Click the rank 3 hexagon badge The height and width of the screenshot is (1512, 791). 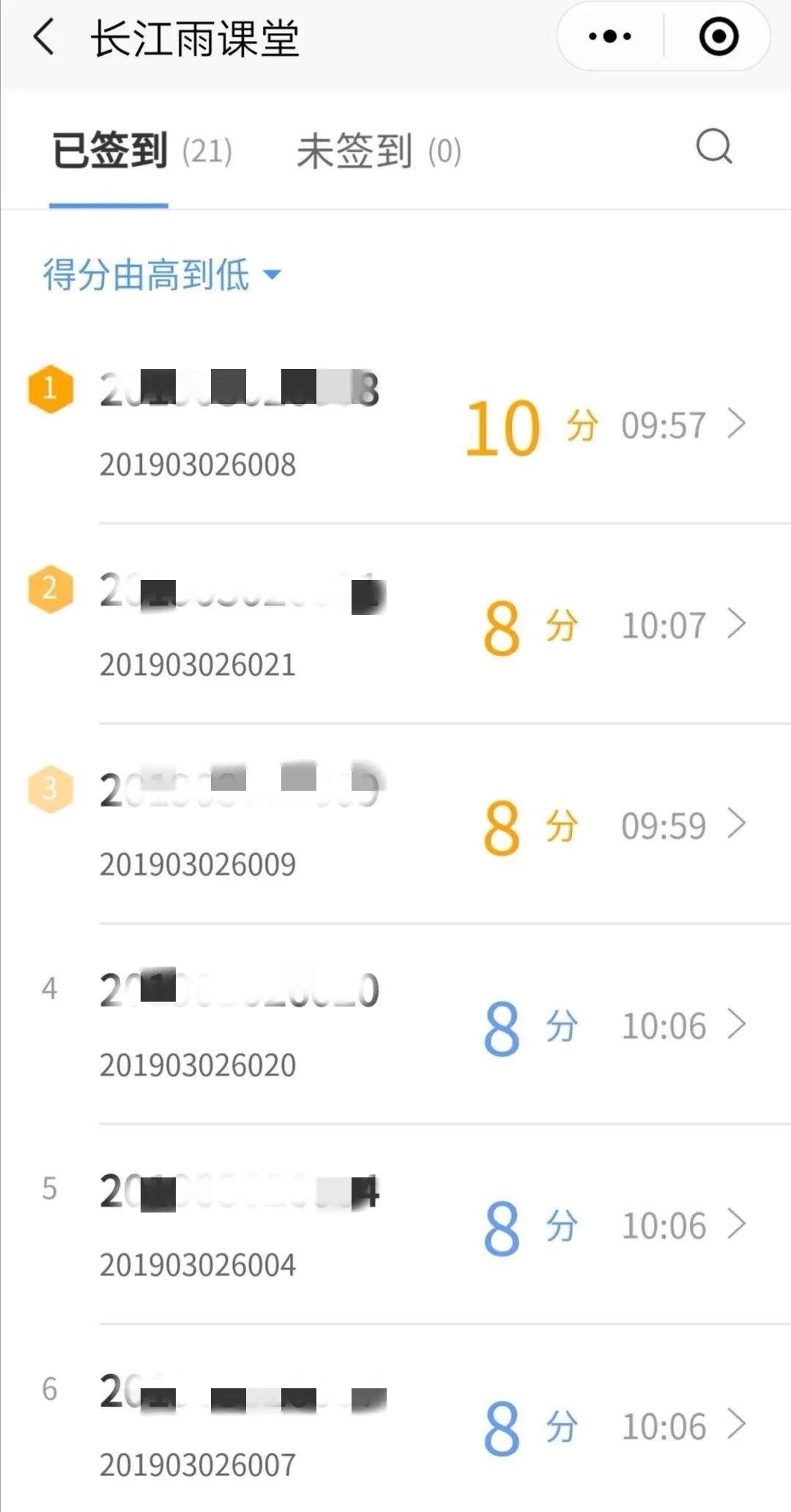50,789
